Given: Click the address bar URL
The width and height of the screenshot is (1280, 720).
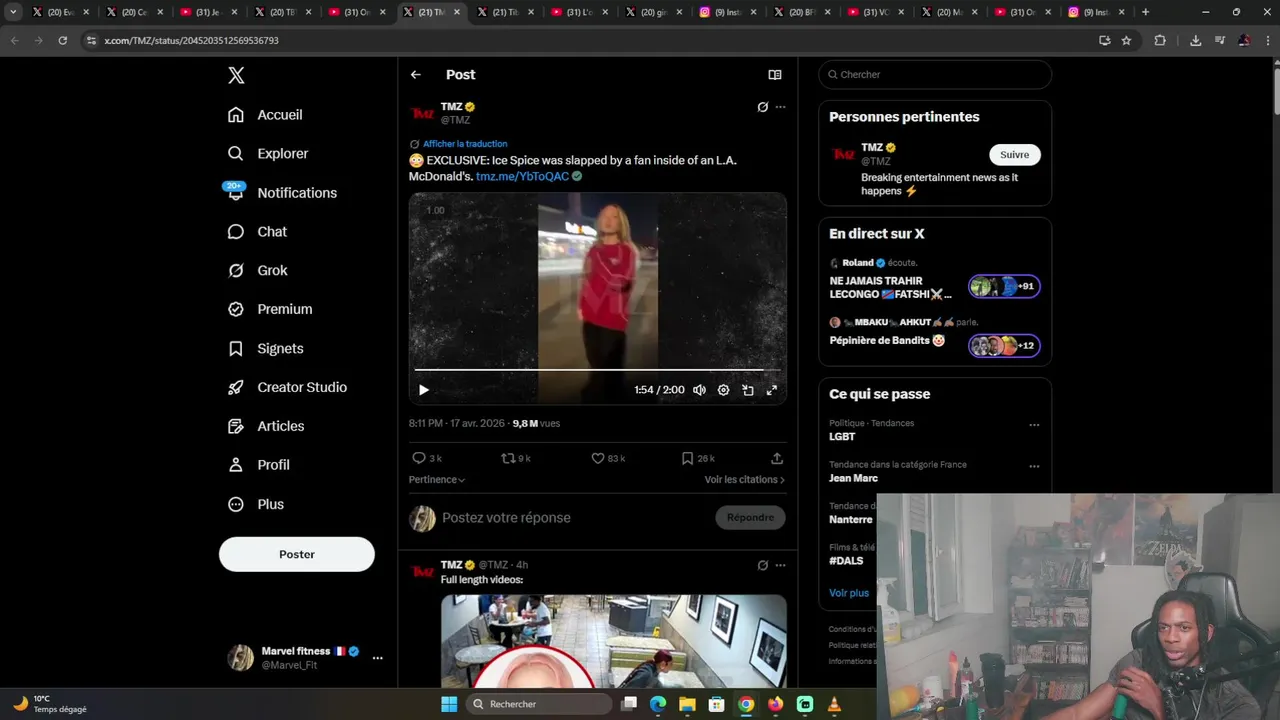Looking at the screenshot, I should (192, 41).
